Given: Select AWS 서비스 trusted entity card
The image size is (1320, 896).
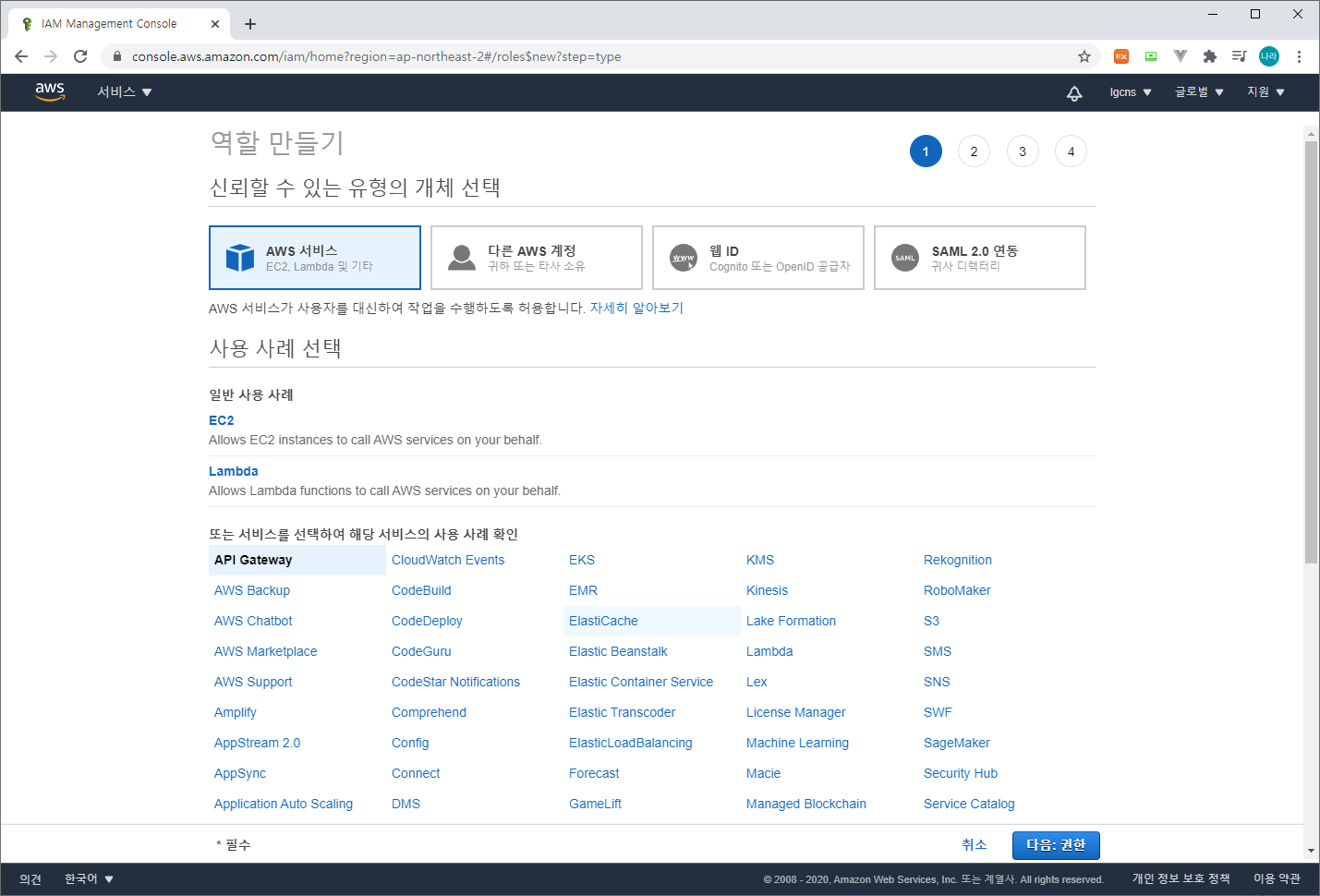Looking at the screenshot, I should coord(315,258).
